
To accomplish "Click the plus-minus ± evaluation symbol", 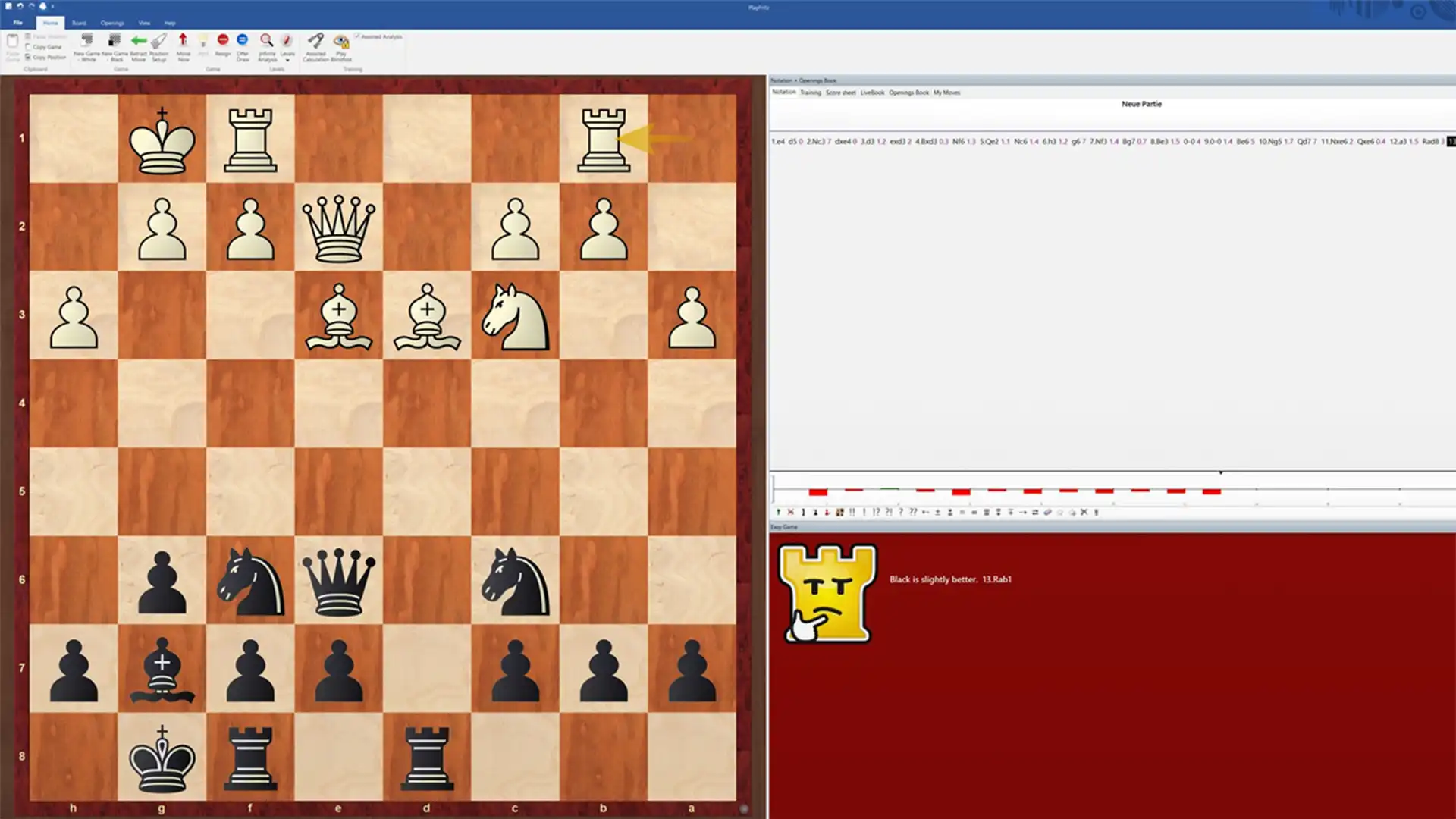I will pos(938,512).
